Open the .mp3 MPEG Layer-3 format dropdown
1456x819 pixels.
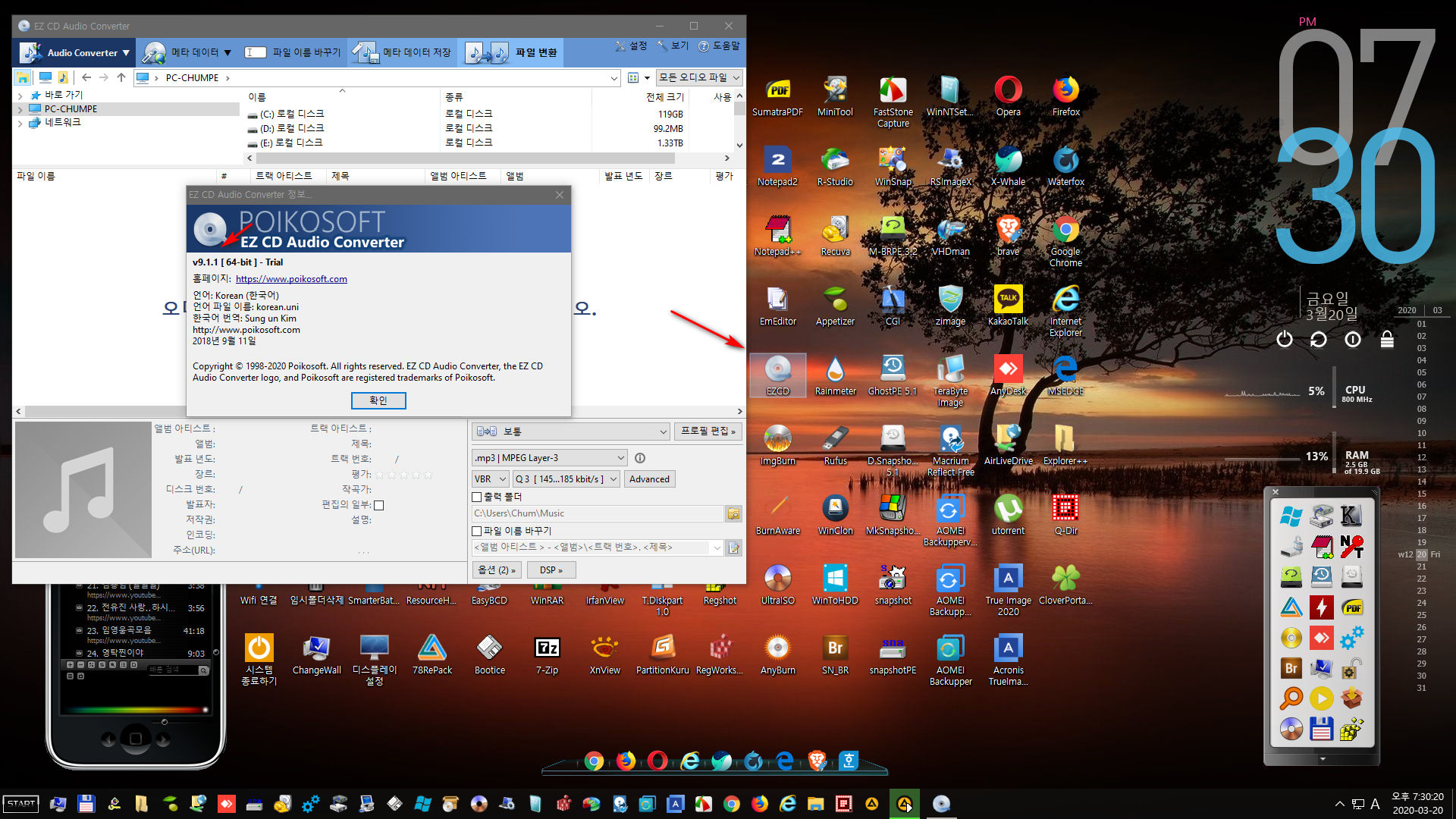550,458
